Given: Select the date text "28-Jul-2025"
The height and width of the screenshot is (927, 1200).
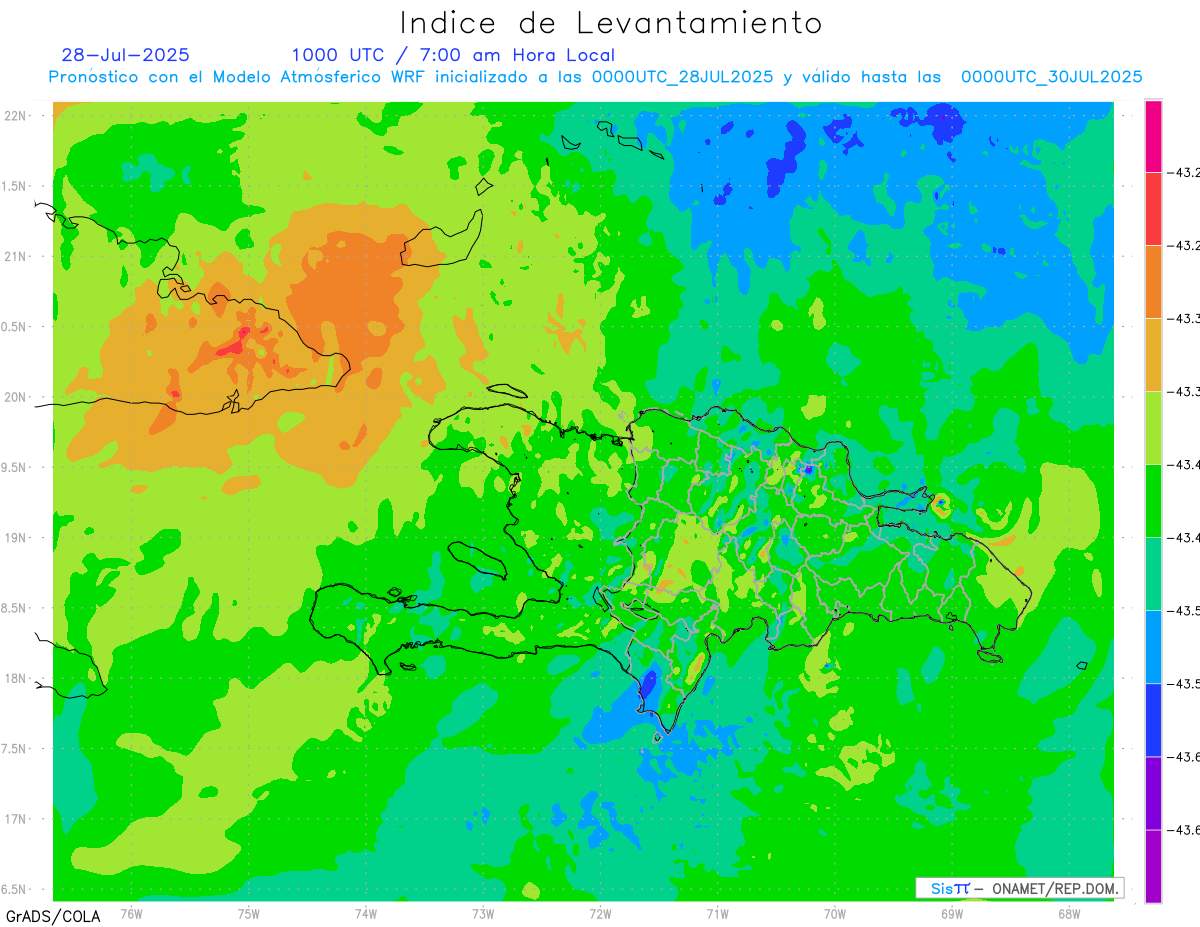Looking at the screenshot, I should [x=125, y=55].
